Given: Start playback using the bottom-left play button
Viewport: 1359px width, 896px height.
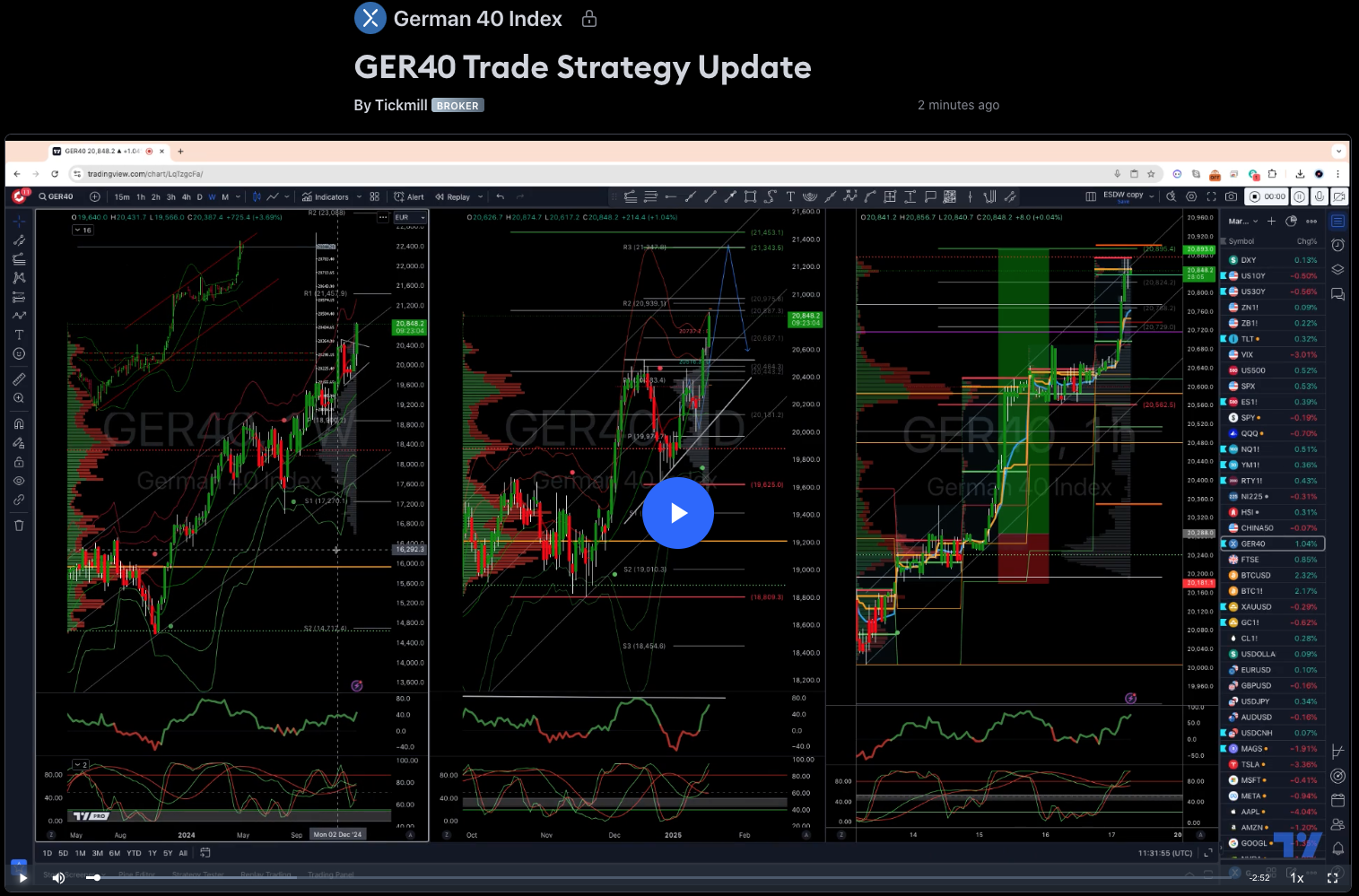Looking at the screenshot, I should click(22, 878).
